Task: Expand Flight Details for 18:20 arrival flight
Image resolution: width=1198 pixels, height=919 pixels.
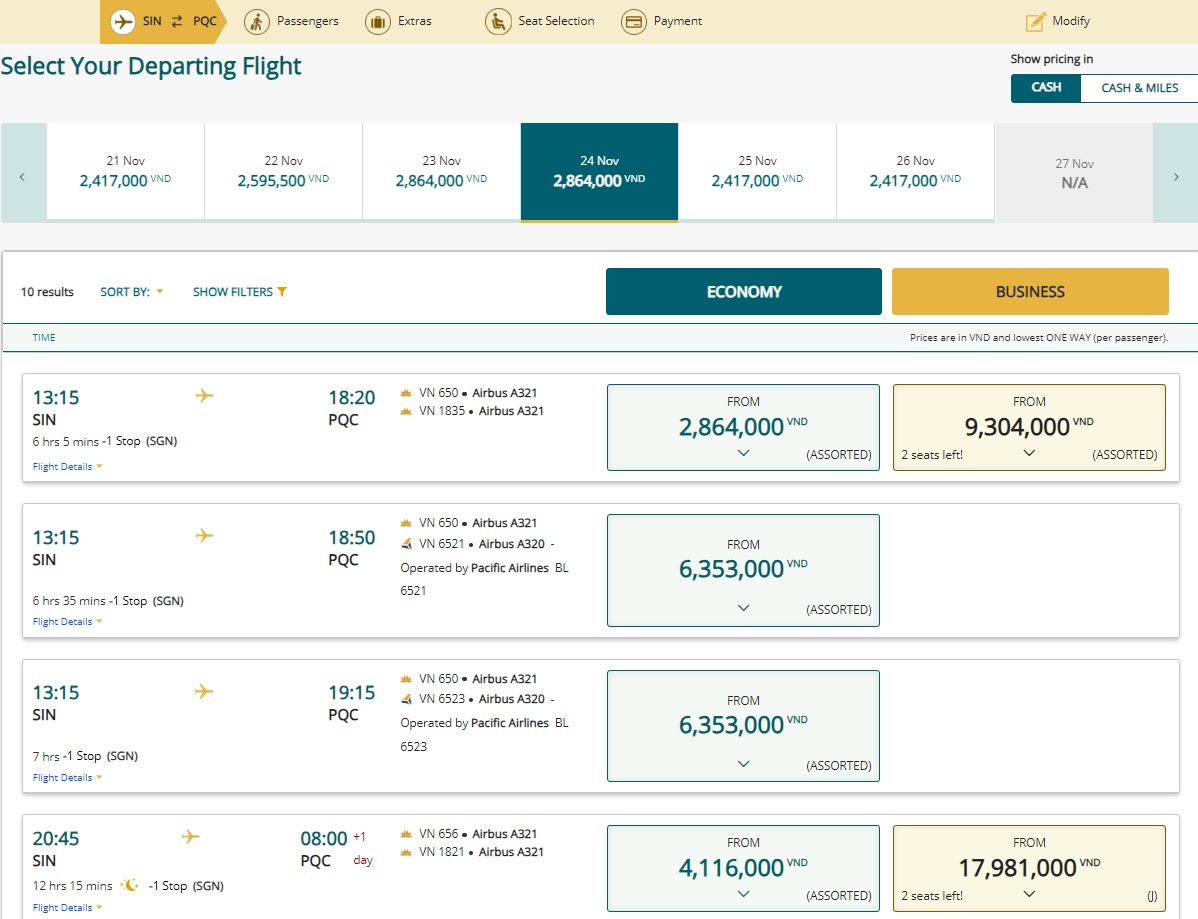Action: (x=67, y=467)
